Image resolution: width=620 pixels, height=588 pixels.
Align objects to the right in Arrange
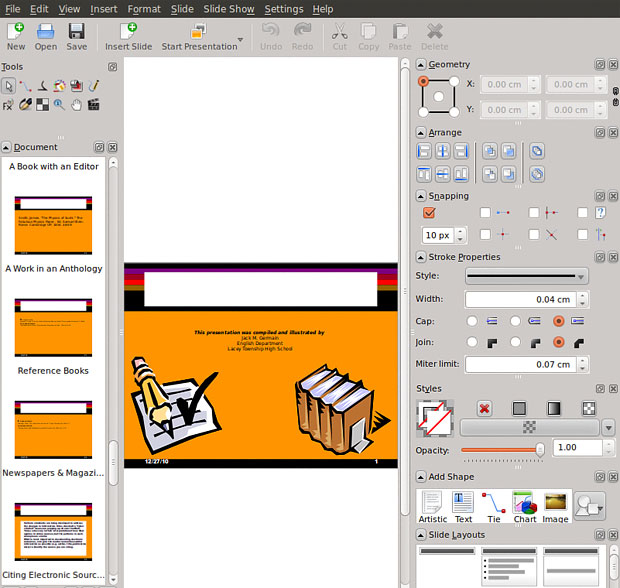[x=461, y=151]
